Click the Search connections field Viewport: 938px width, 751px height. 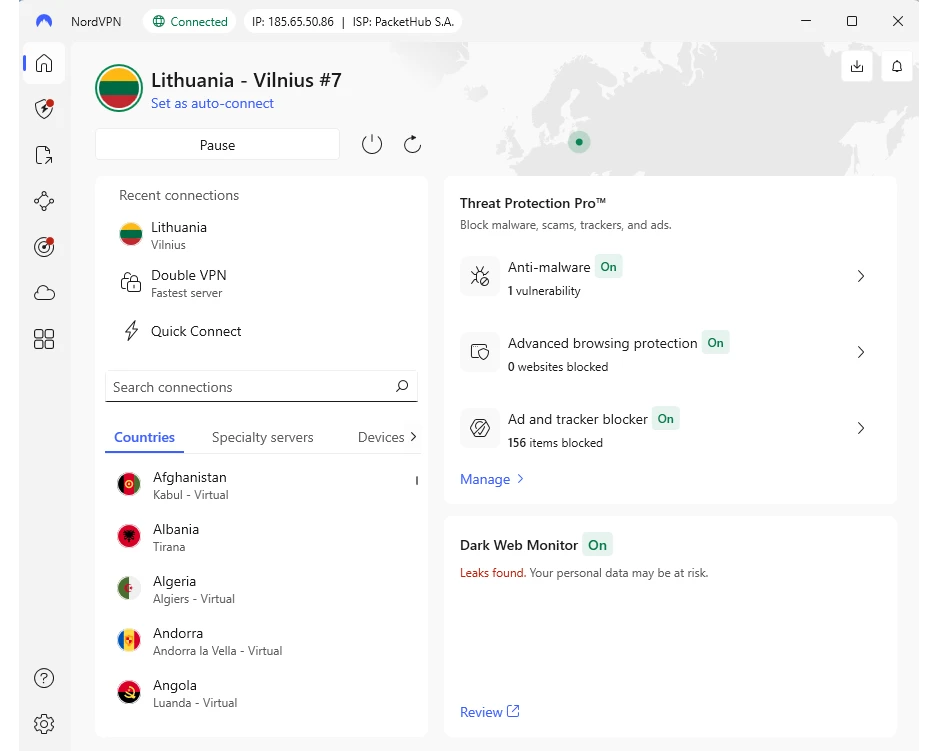(x=250, y=387)
